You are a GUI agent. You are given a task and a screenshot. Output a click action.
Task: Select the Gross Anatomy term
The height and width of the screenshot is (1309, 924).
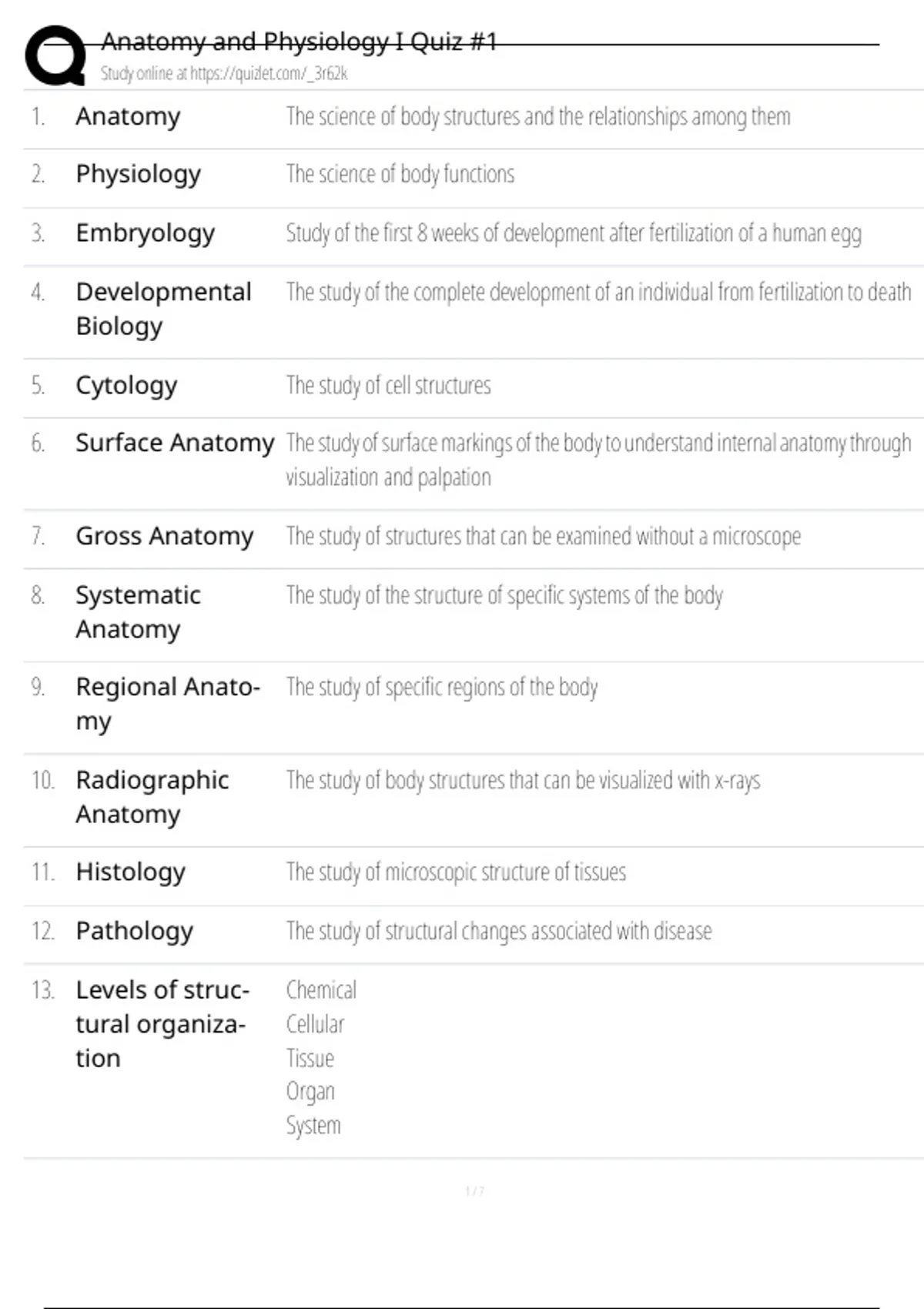point(164,537)
